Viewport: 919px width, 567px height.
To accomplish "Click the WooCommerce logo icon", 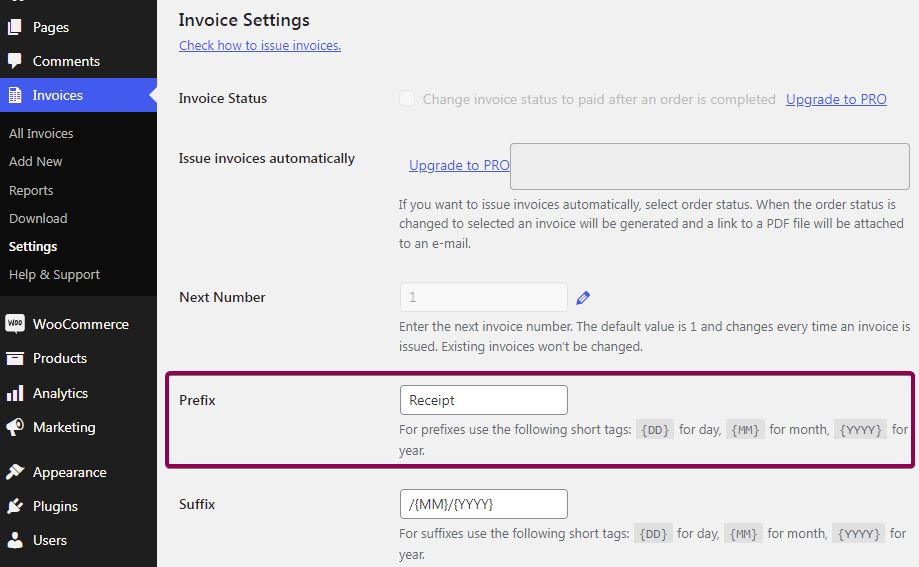I will coord(15,324).
